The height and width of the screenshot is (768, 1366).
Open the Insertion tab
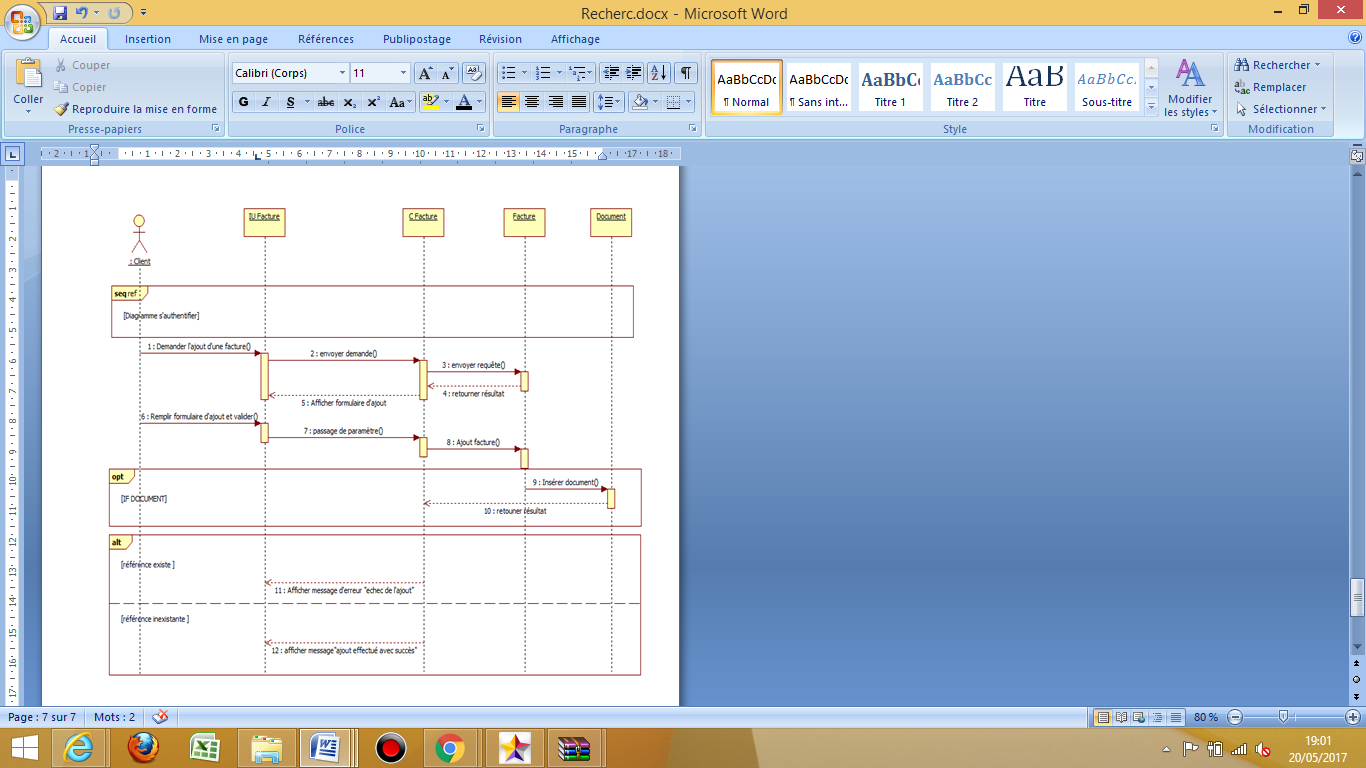pyautogui.click(x=148, y=39)
